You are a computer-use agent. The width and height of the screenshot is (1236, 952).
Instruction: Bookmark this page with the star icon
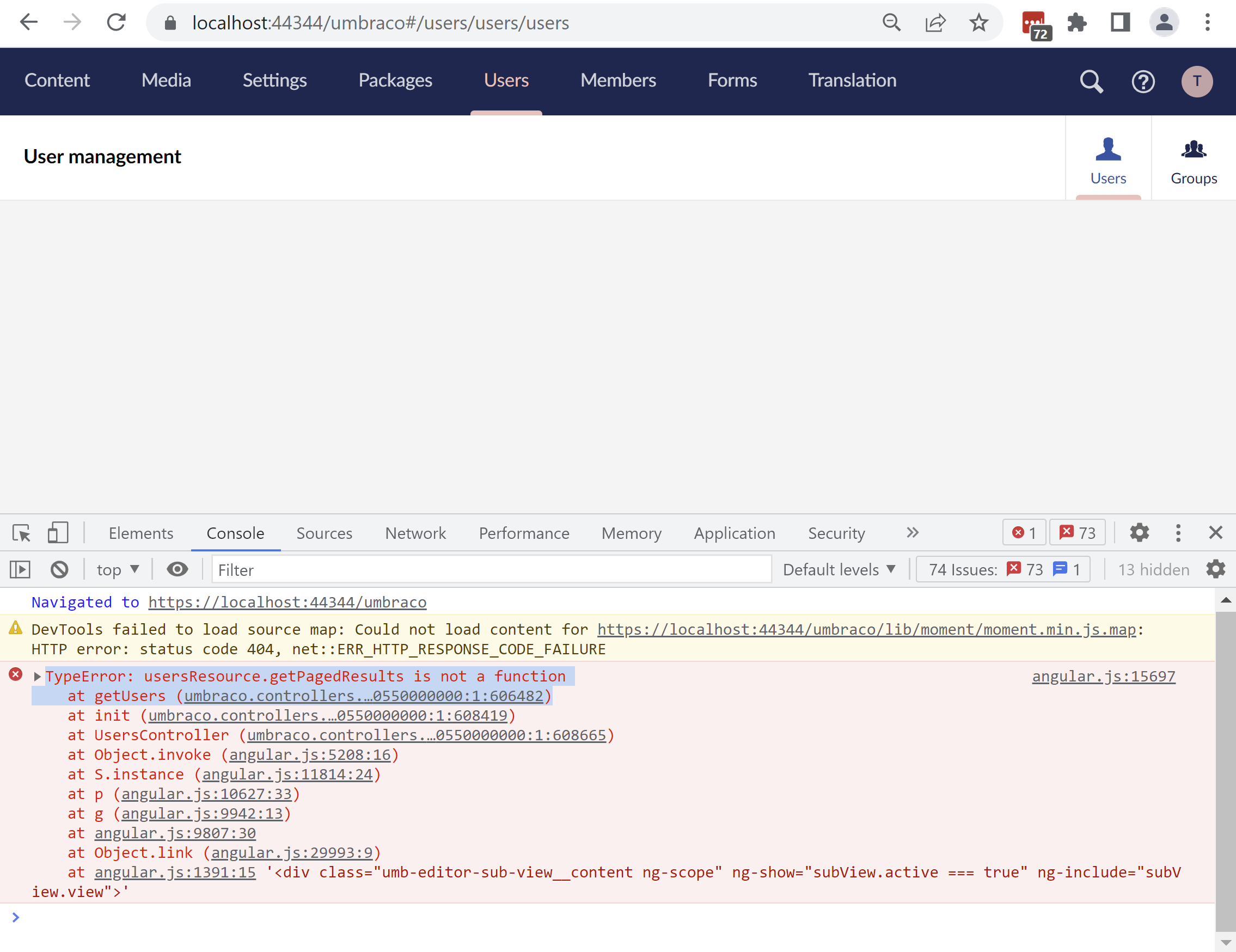(x=978, y=23)
